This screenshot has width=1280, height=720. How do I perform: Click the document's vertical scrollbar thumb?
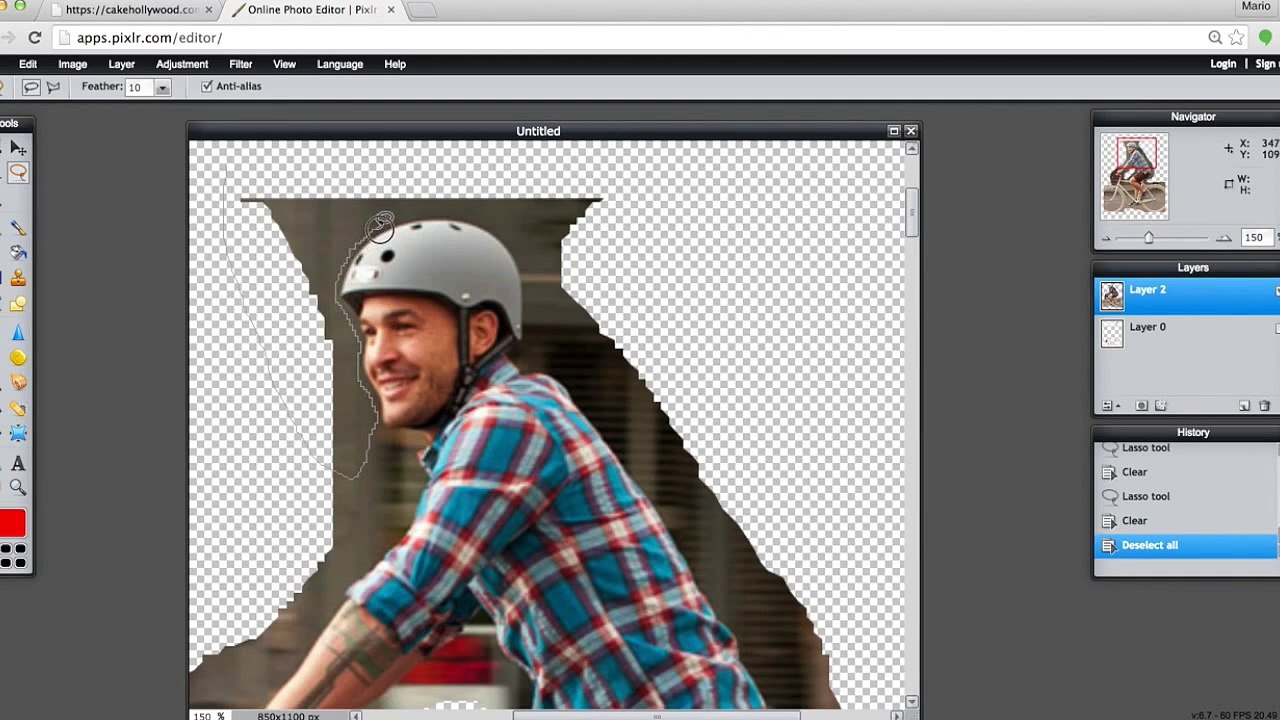(911, 213)
